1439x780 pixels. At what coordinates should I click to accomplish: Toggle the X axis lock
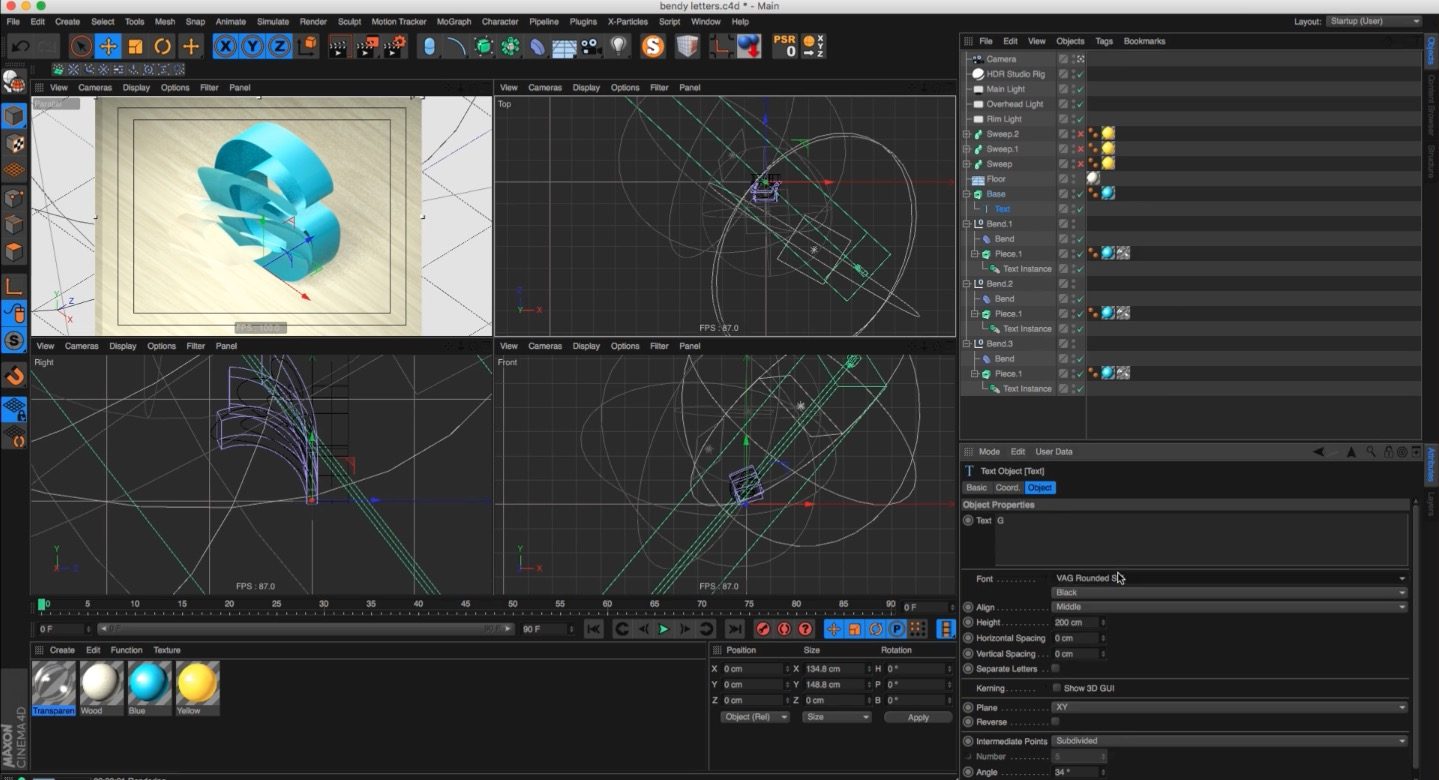226,46
